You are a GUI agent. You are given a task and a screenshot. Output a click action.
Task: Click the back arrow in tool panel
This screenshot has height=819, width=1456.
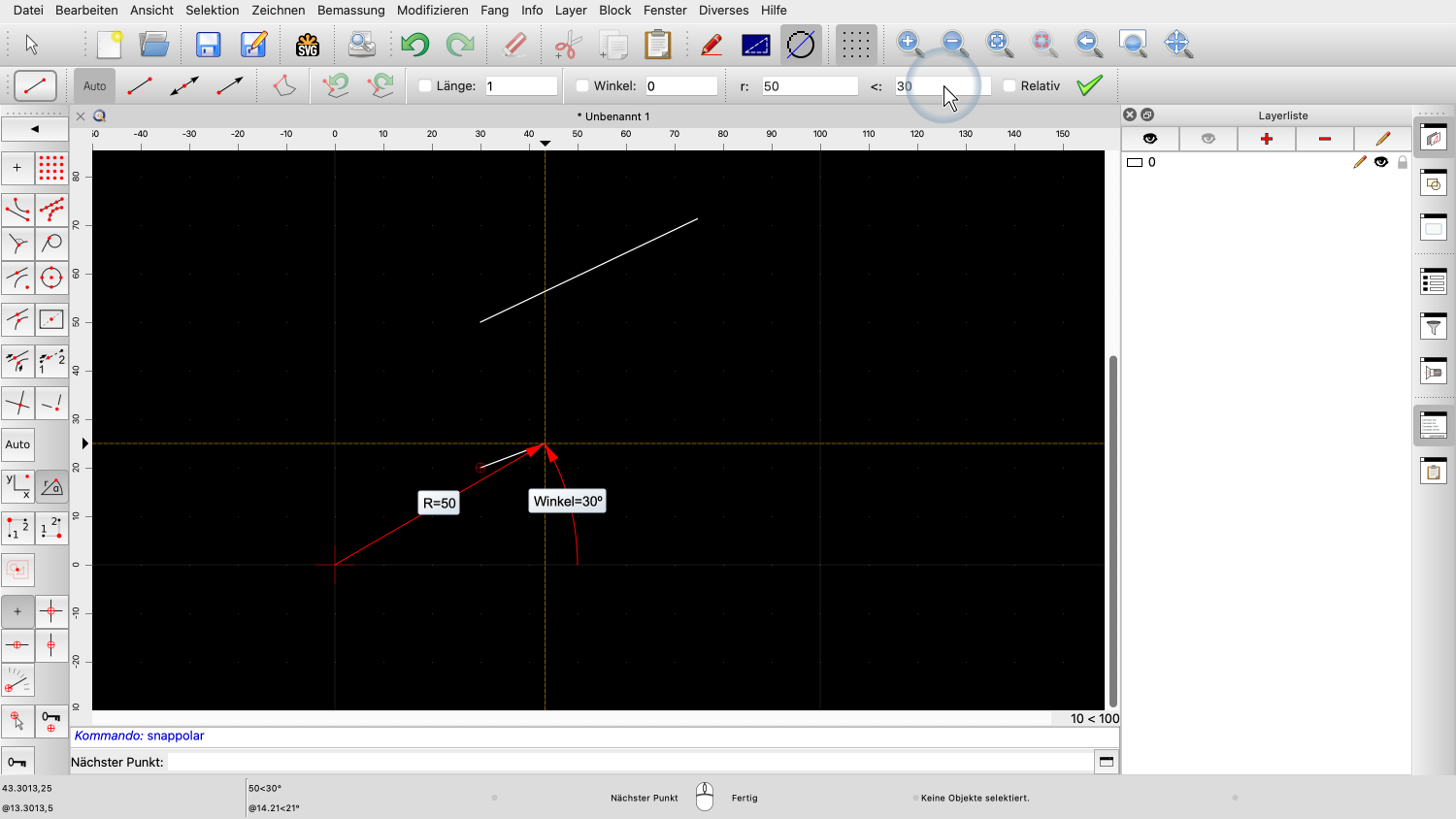tap(35, 129)
